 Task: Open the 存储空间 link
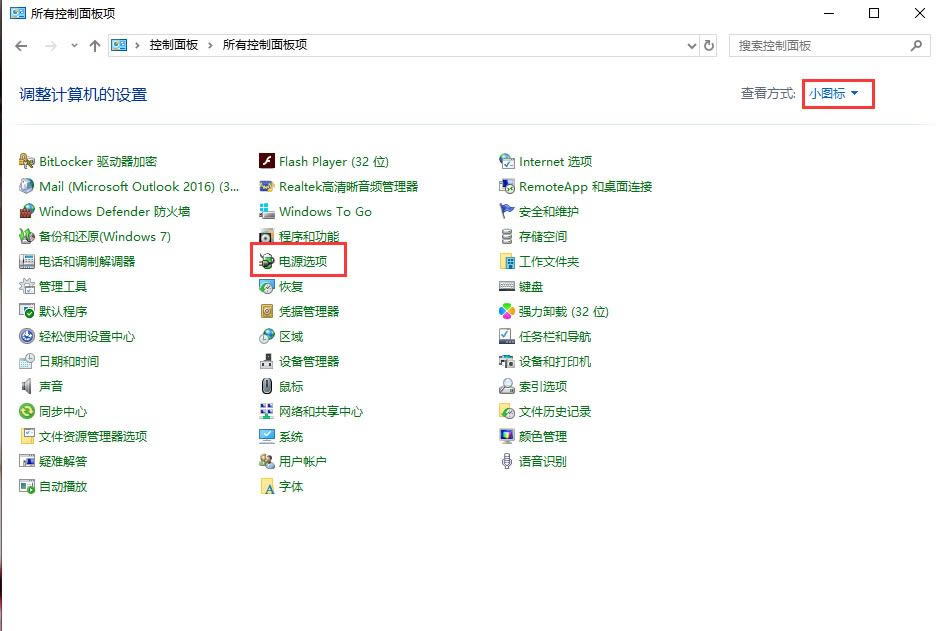click(543, 236)
